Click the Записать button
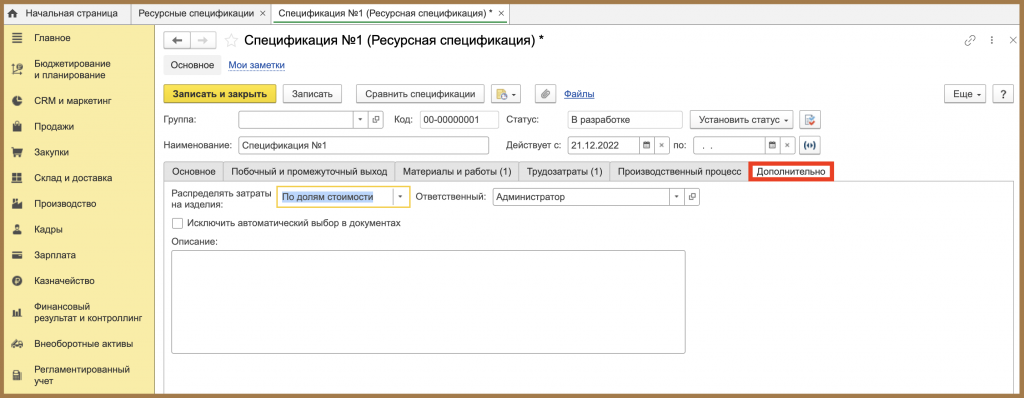Viewport: 1024px width, 398px height. coord(312,94)
